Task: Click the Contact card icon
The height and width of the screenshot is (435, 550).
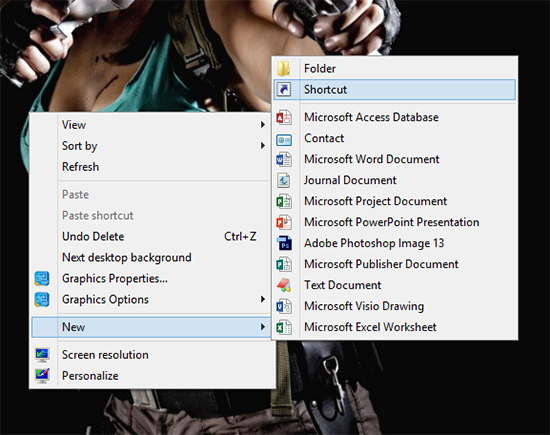Action: (x=284, y=140)
